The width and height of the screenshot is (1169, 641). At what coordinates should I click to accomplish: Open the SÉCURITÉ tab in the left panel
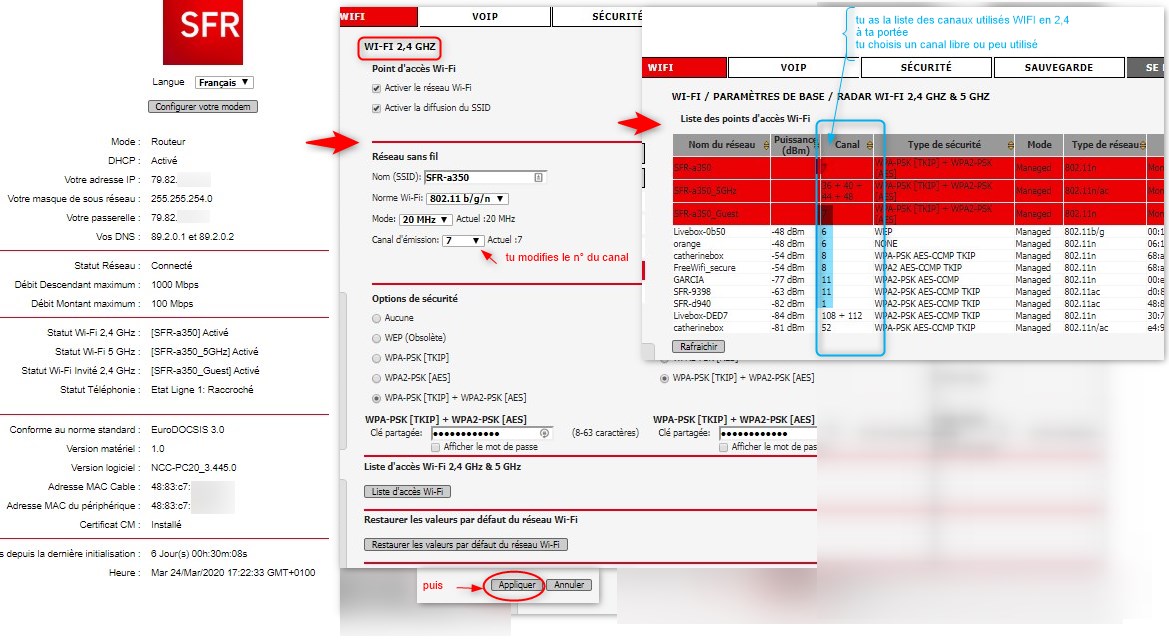(x=597, y=16)
